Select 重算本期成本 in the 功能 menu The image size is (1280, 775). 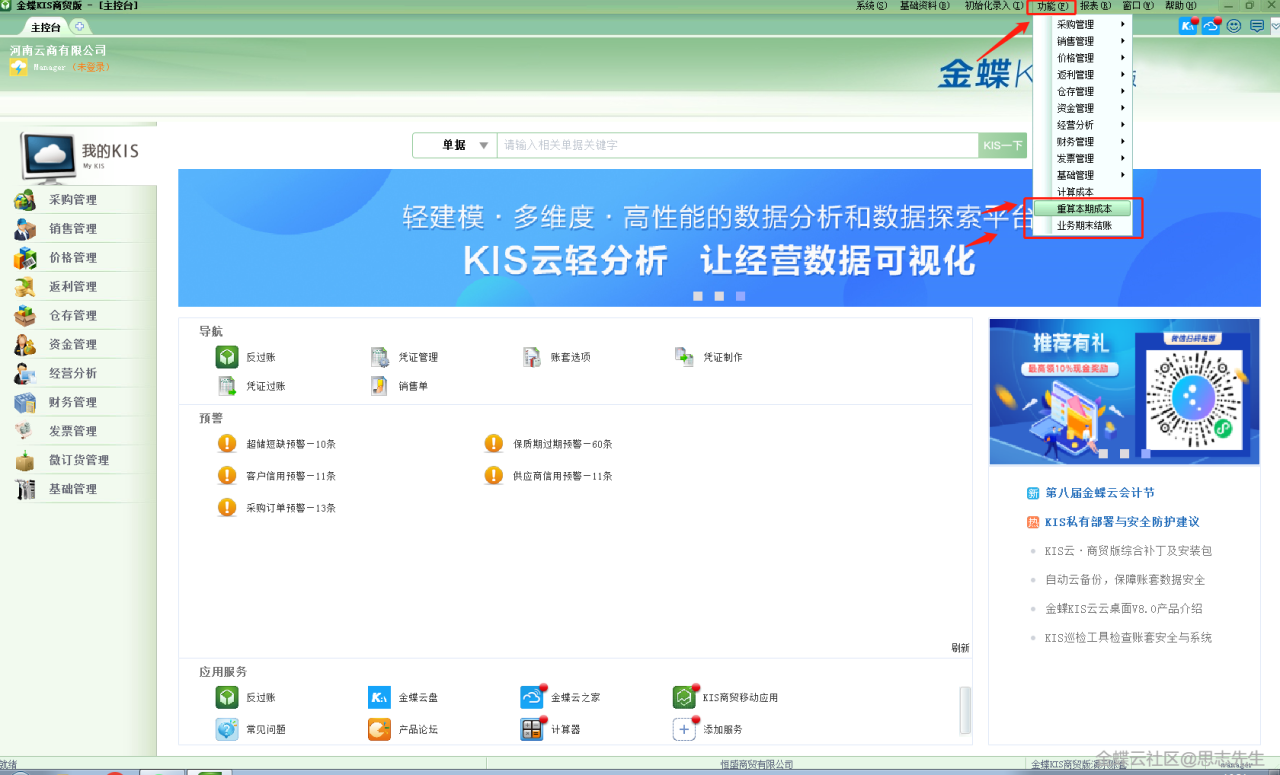point(1082,209)
